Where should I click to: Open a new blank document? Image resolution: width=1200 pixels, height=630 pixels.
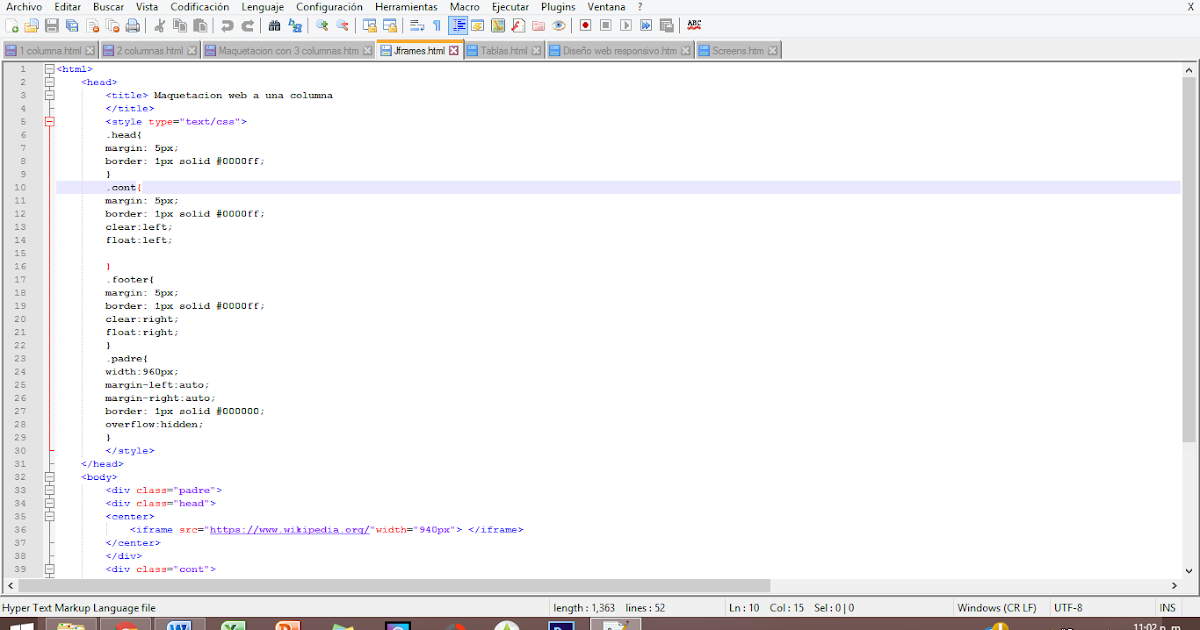[x=9, y=25]
